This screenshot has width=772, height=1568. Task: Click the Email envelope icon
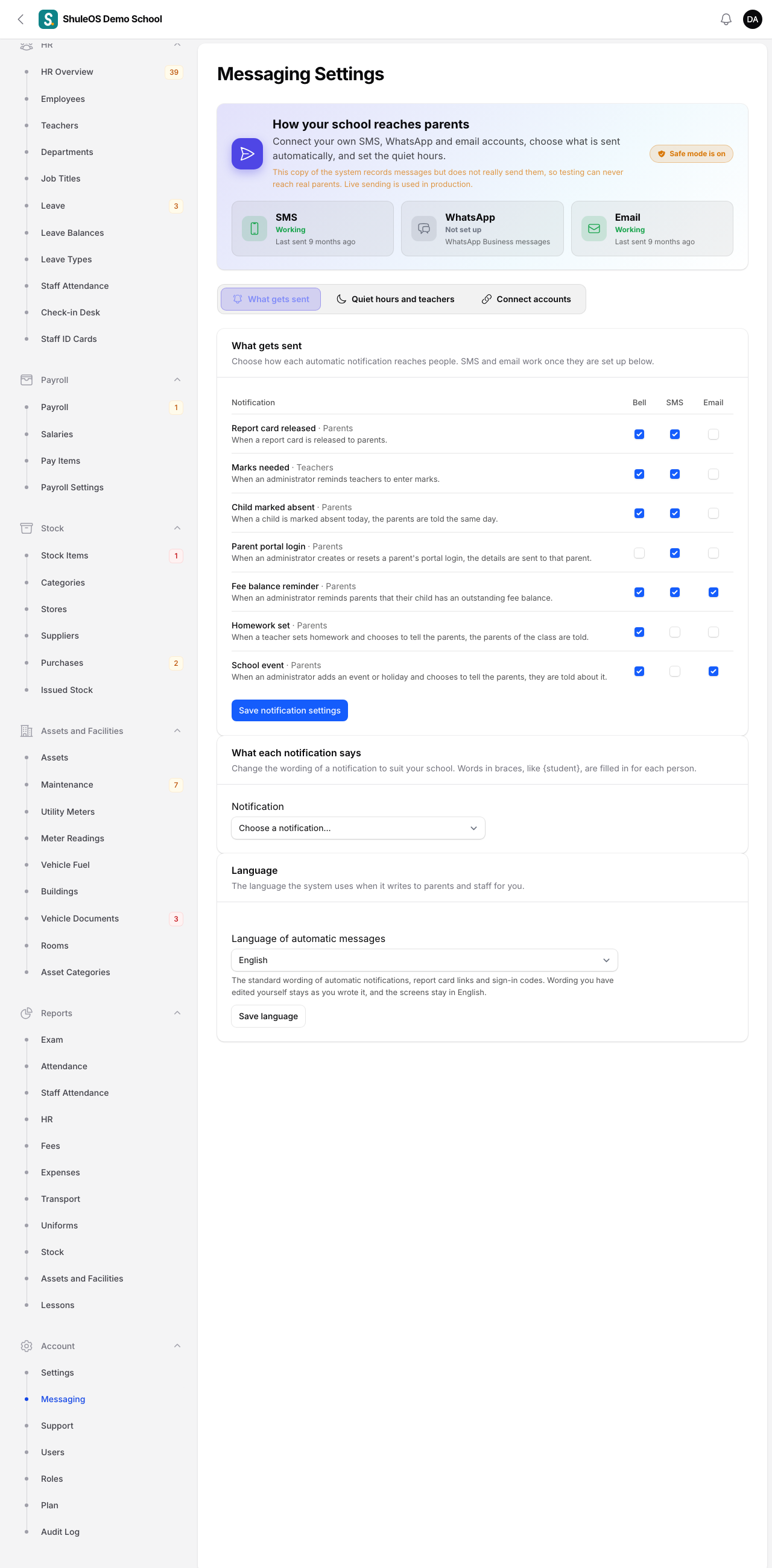point(593,228)
